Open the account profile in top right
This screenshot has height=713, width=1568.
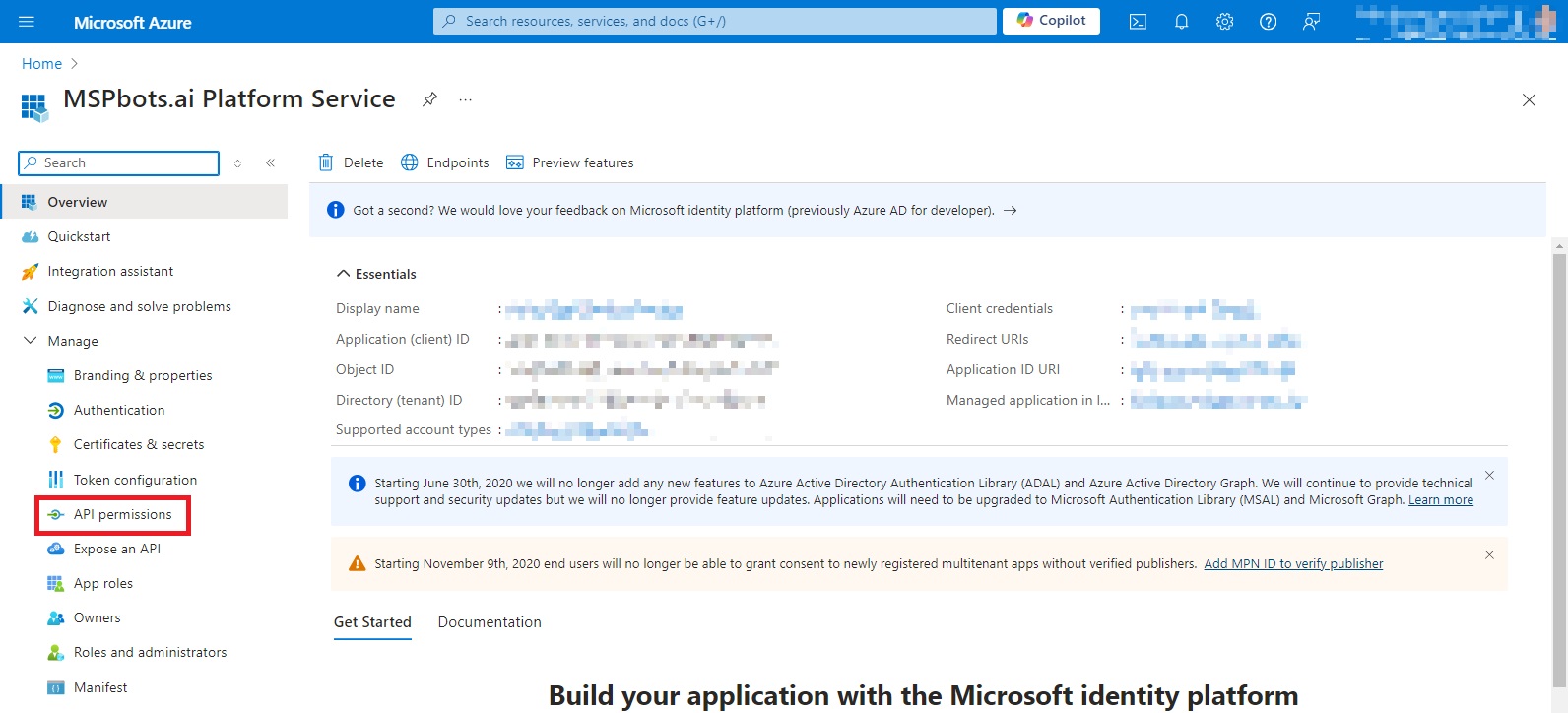(1456, 22)
